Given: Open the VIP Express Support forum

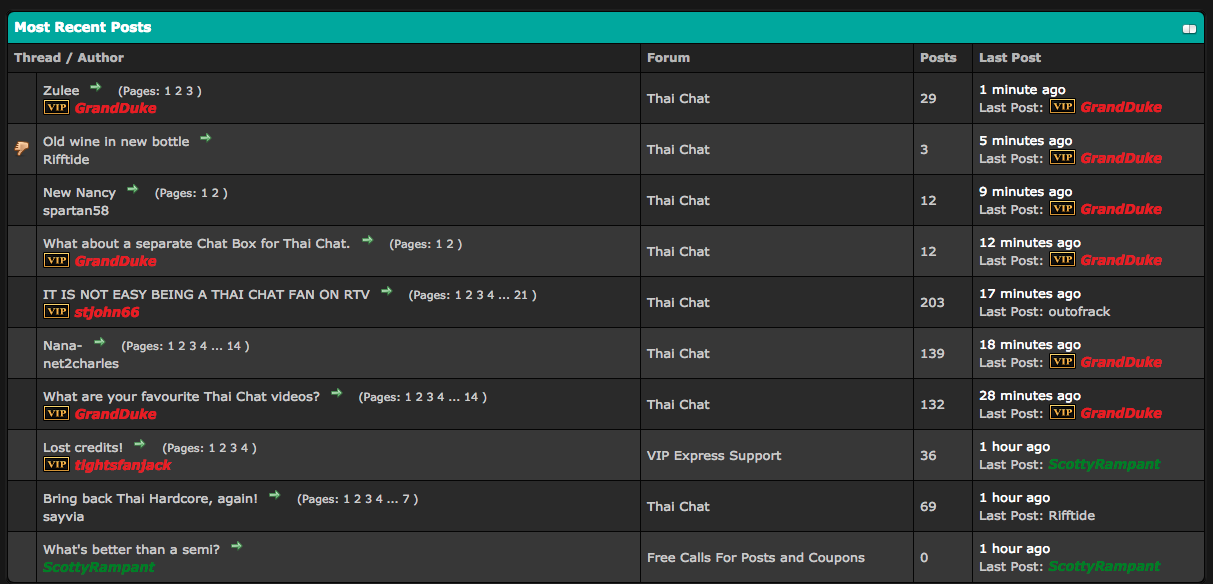Looking at the screenshot, I should (x=714, y=456).
